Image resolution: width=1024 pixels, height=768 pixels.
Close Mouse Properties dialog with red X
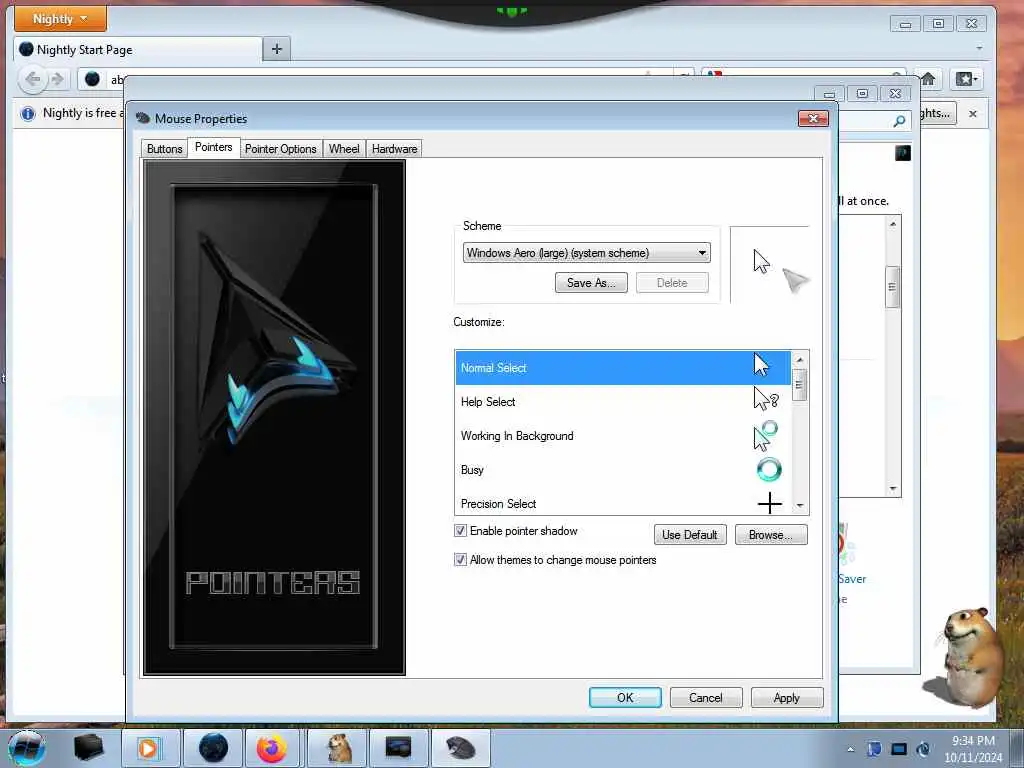point(814,118)
